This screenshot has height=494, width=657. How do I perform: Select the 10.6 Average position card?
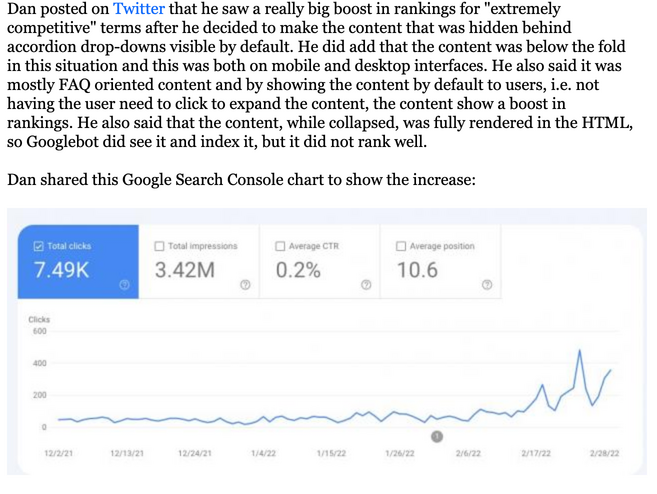440,261
